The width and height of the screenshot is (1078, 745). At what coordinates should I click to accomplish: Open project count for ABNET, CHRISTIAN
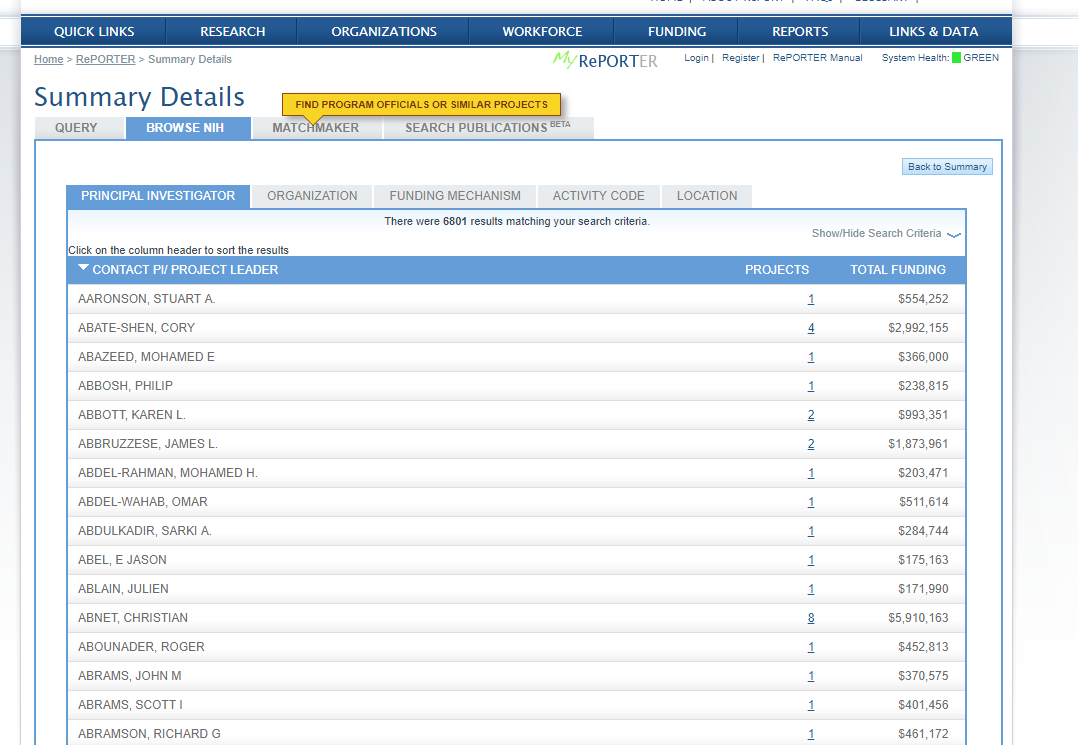point(811,618)
